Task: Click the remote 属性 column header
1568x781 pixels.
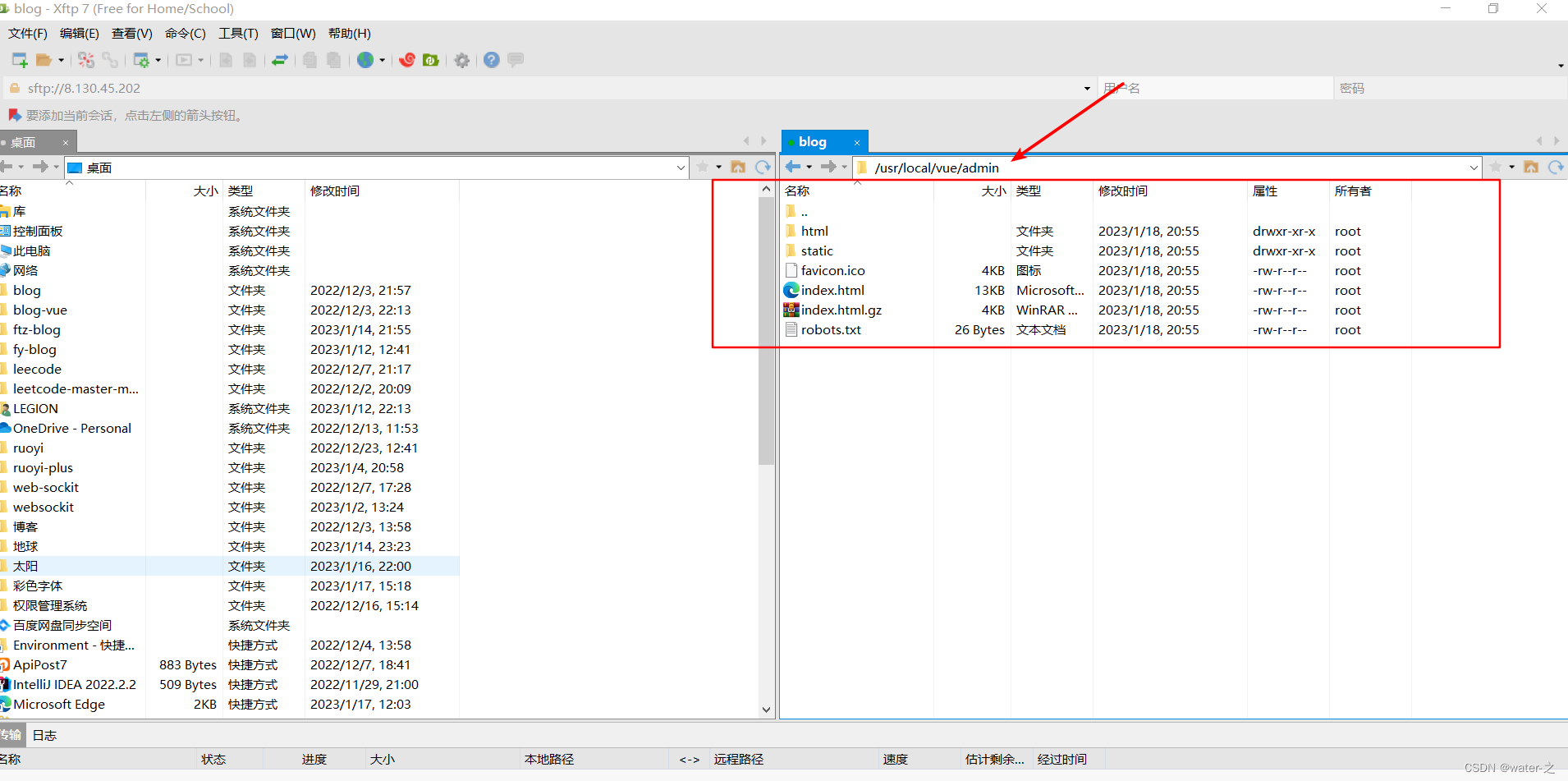Action: [x=1287, y=191]
